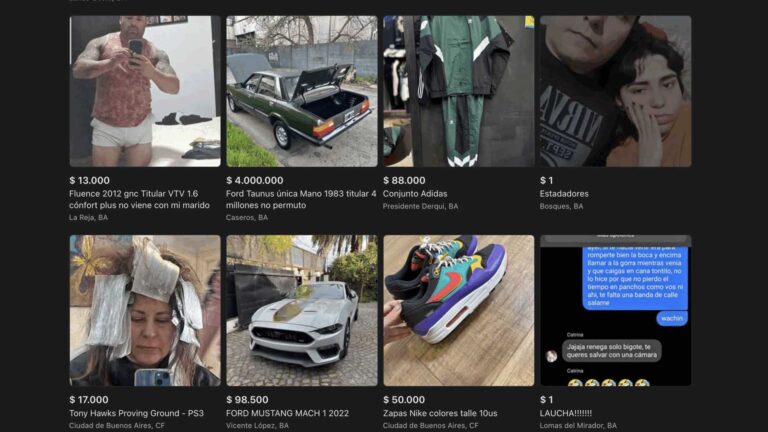Click the Estadadores listing title
The width and height of the screenshot is (768, 432).
tap(564, 194)
